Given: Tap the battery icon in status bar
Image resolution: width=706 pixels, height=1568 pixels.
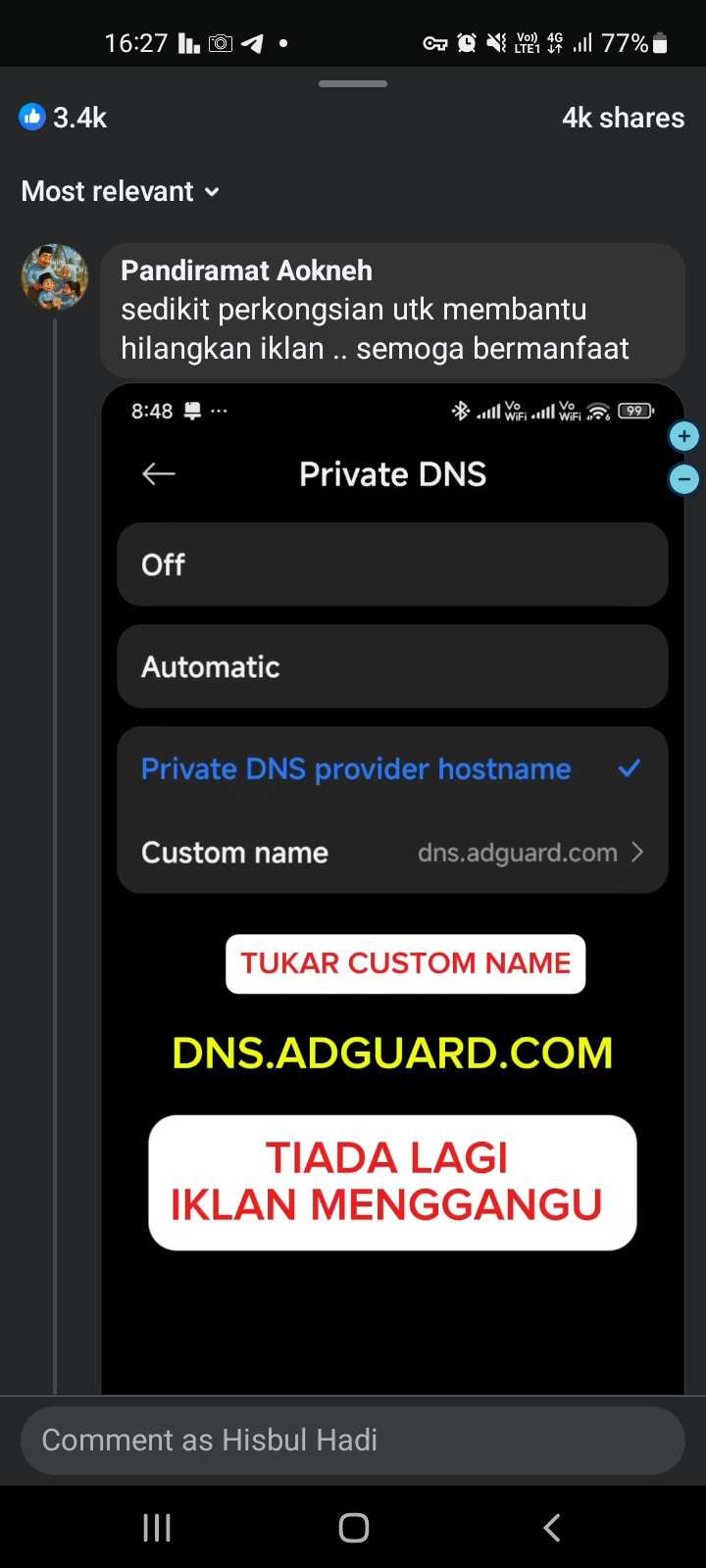Looking at the screenshot, I should 660,43.
